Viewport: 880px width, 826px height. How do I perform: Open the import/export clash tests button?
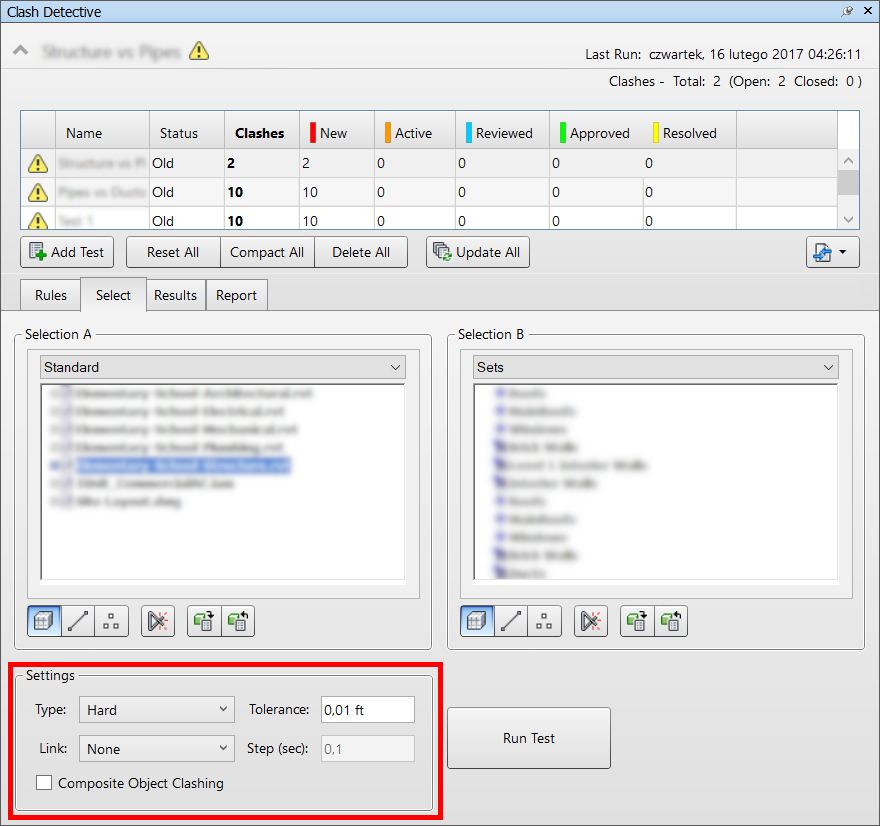coord(832,253)
